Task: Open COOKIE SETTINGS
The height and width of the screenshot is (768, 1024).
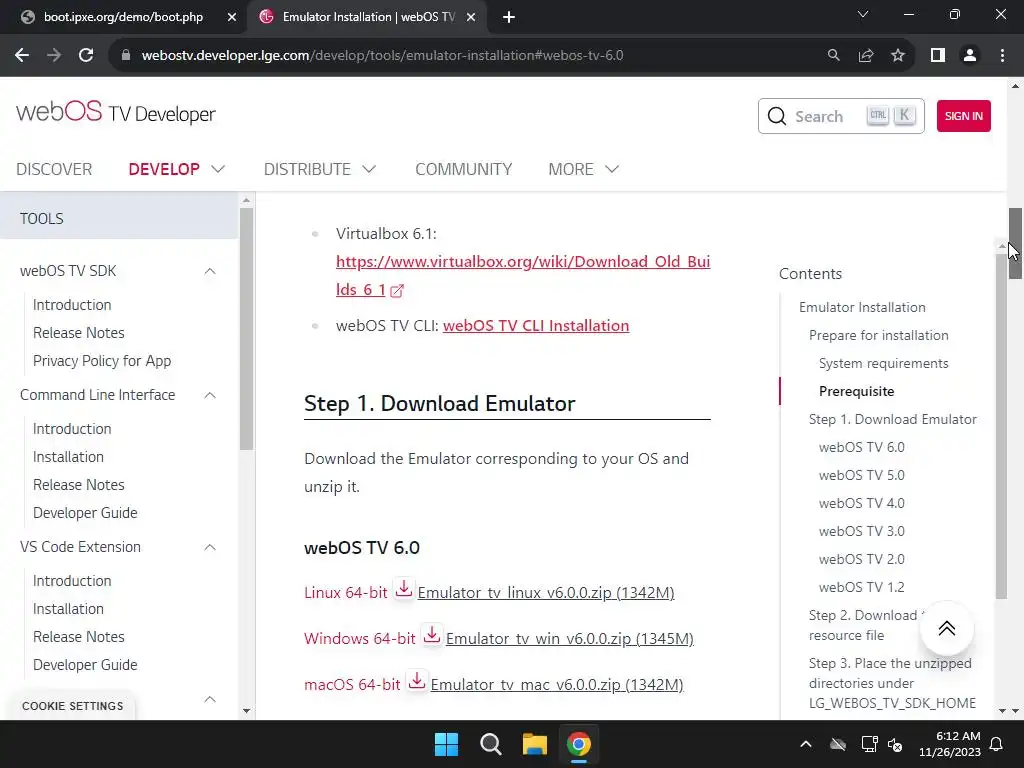Action: [x=72, y=706]
